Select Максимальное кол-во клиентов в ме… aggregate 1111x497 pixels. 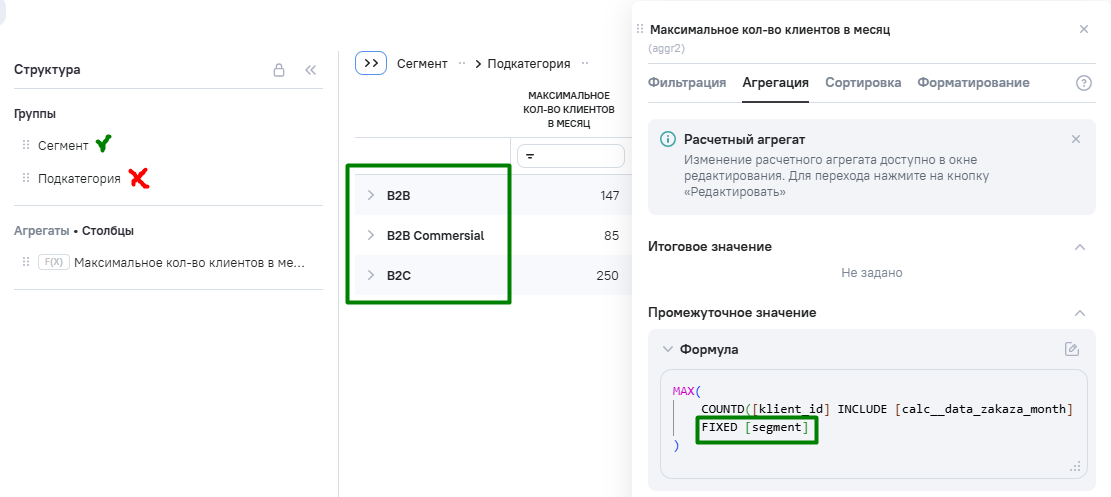[189, 262]
